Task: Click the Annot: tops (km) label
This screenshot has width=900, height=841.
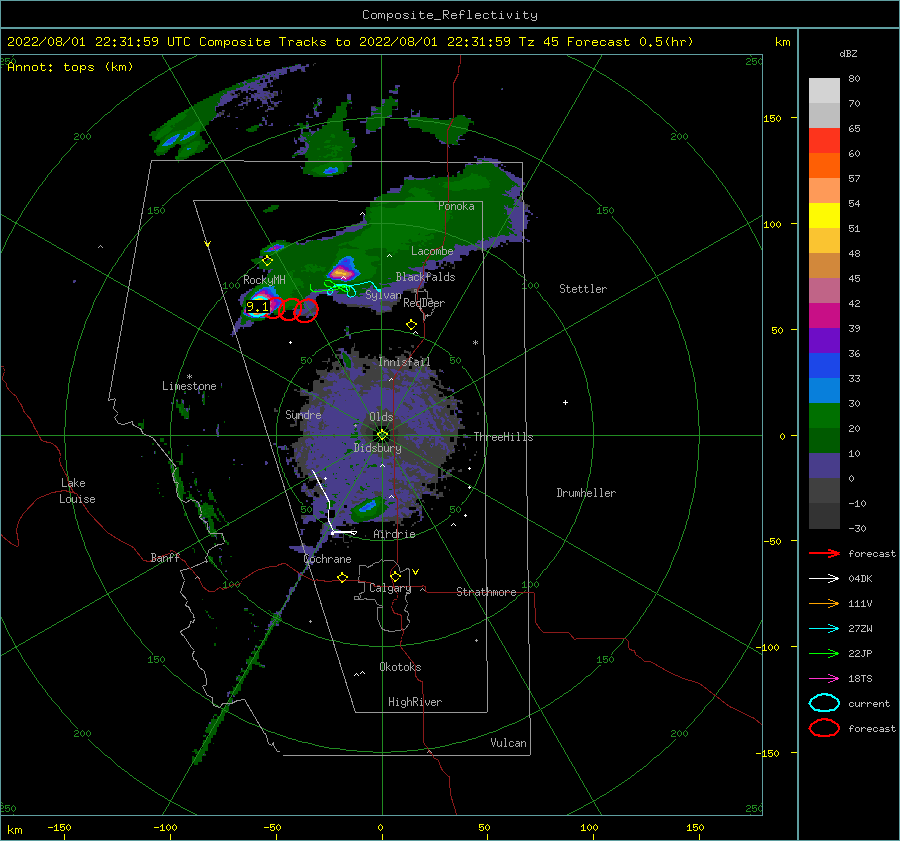Action: click(70, 67)
